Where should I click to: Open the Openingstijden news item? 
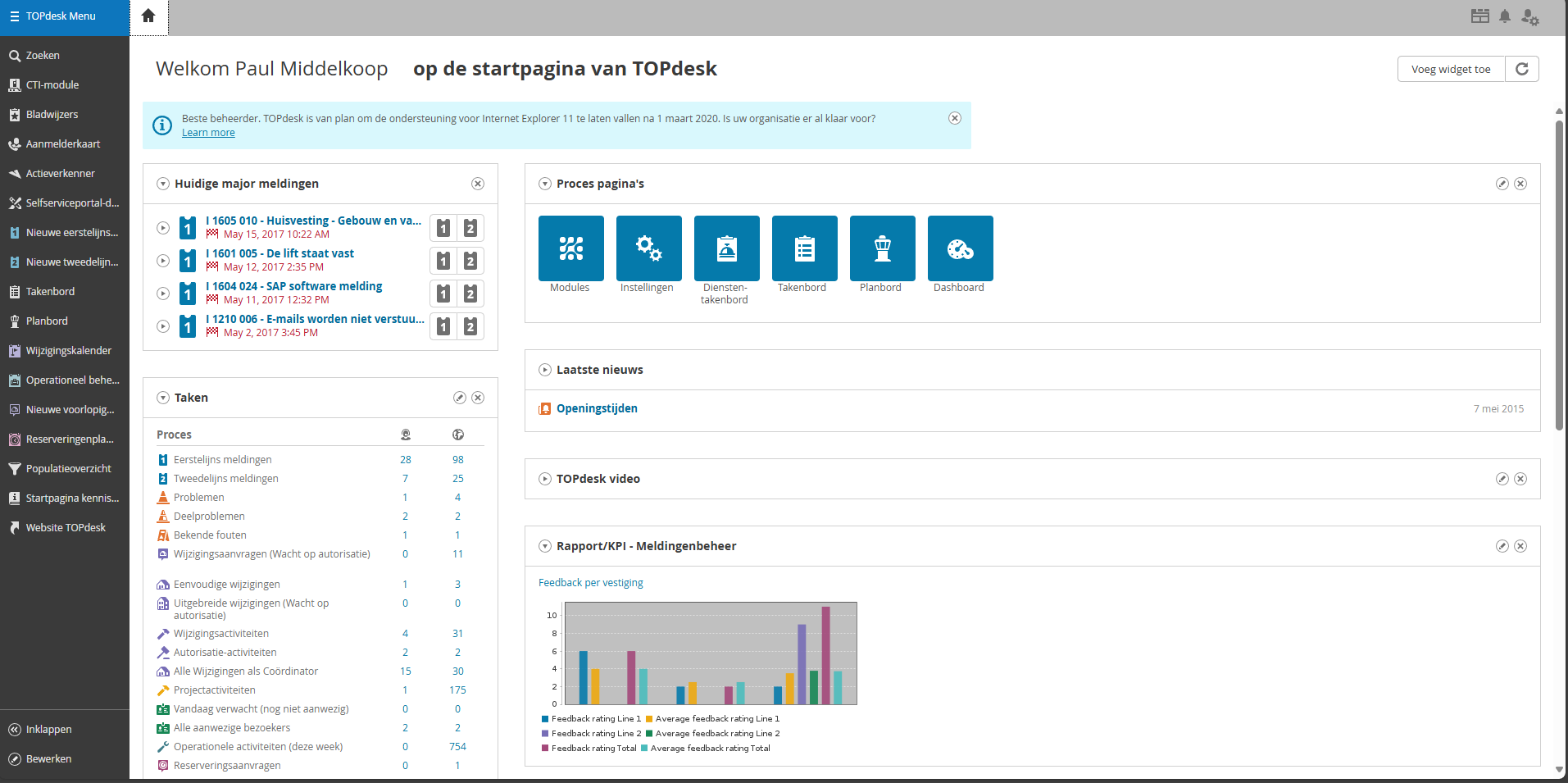[x=596, y=407]
